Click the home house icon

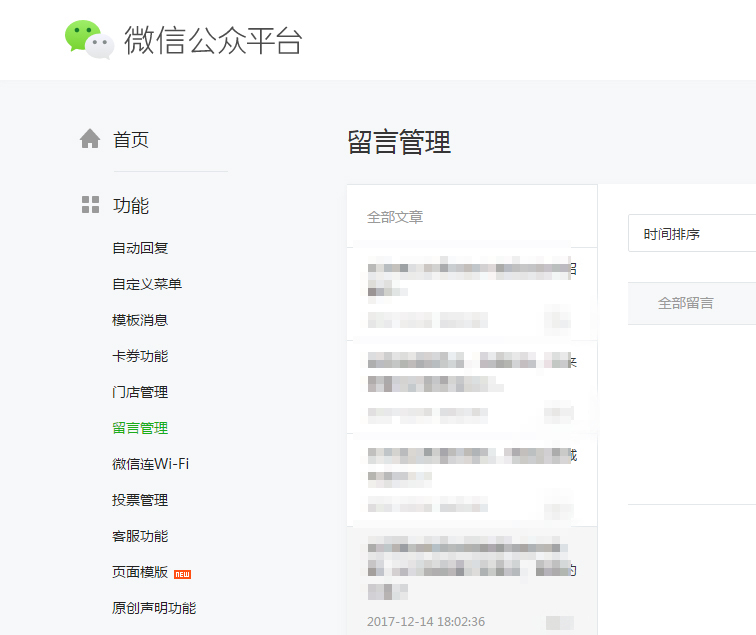(90, 139)
